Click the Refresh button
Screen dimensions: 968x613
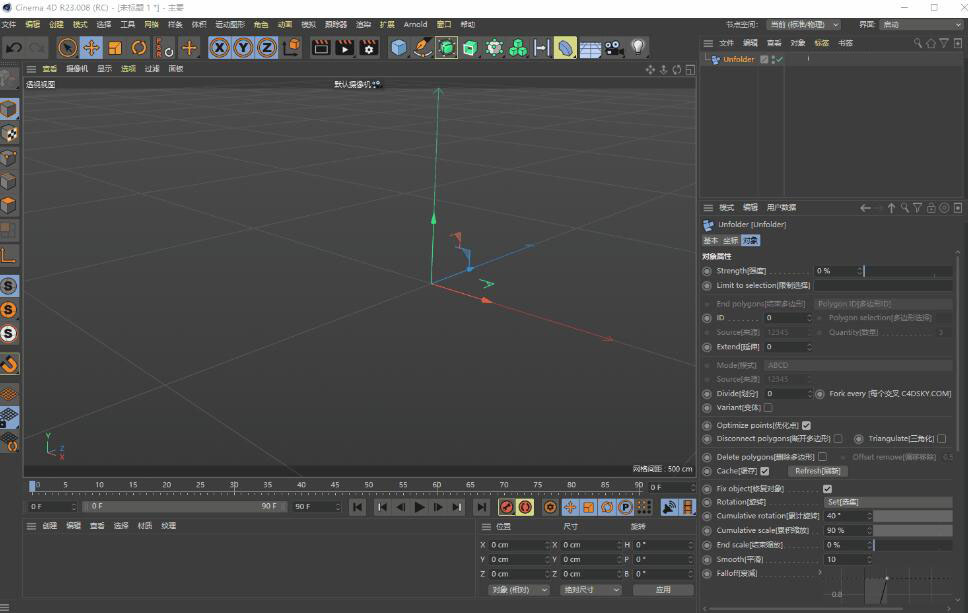pyautogui.click(x=817, y=471)
